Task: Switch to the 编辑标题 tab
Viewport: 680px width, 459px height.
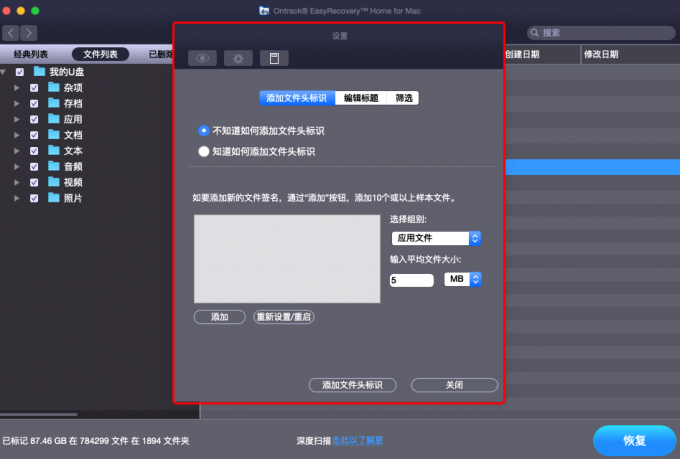Action: (361, 98)
